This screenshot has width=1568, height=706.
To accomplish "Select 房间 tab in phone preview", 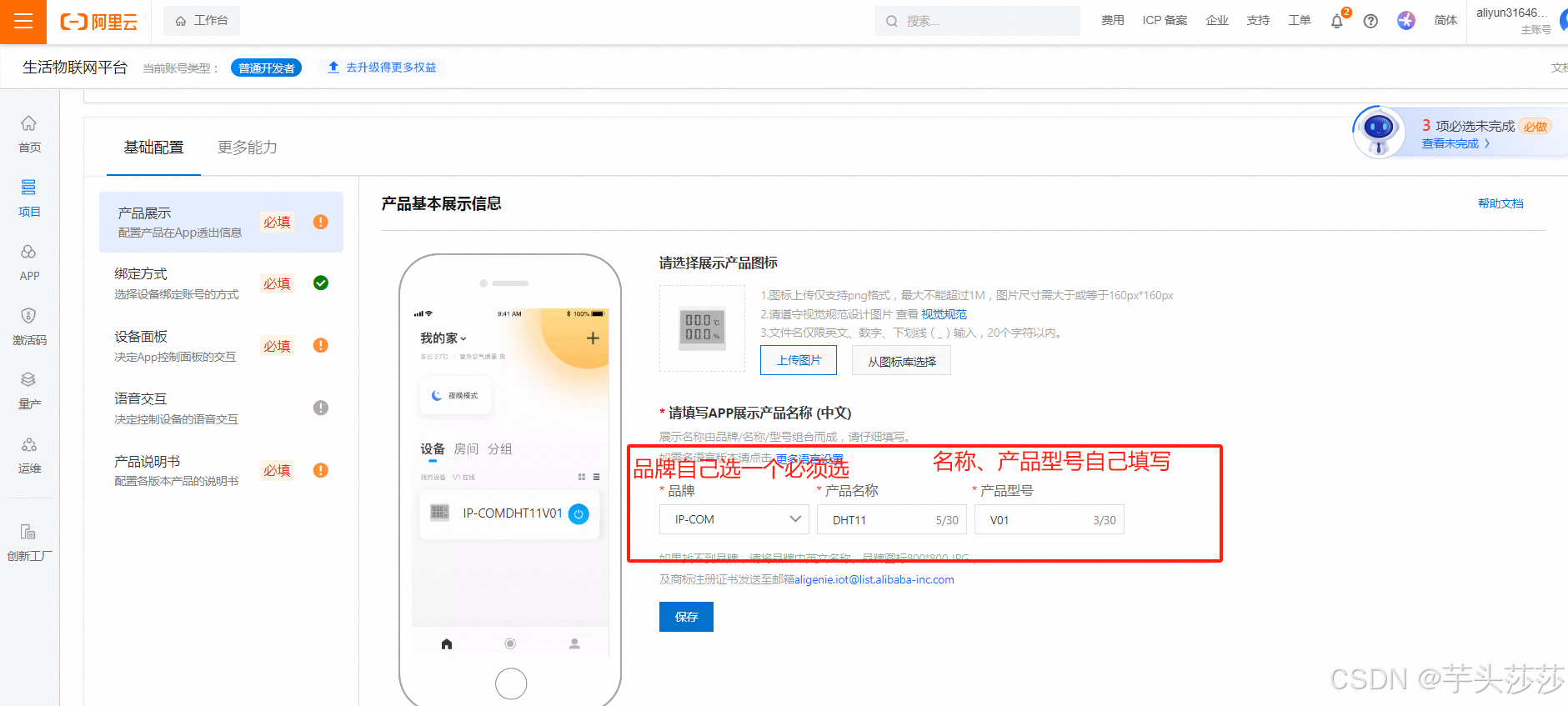I will [466, 448].
